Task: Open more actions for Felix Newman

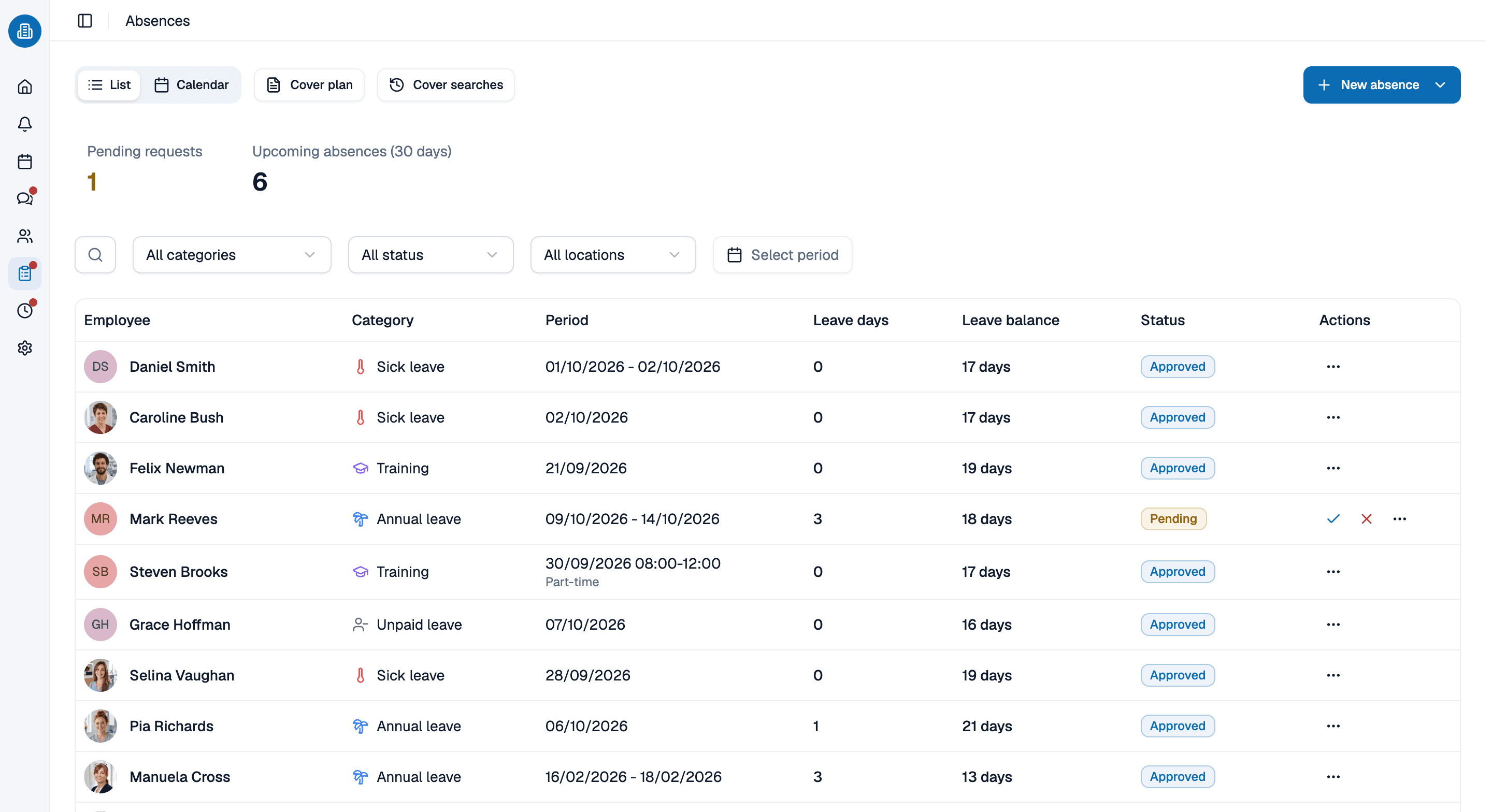Action: coord(1333,468)
